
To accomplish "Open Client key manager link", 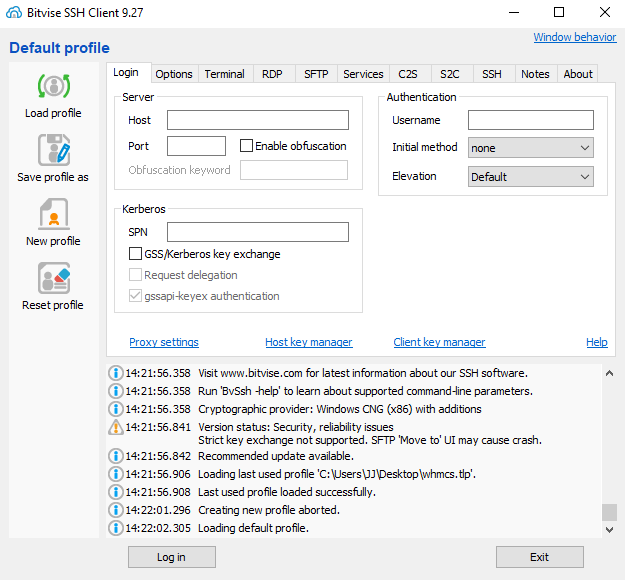I will point(439,342).
